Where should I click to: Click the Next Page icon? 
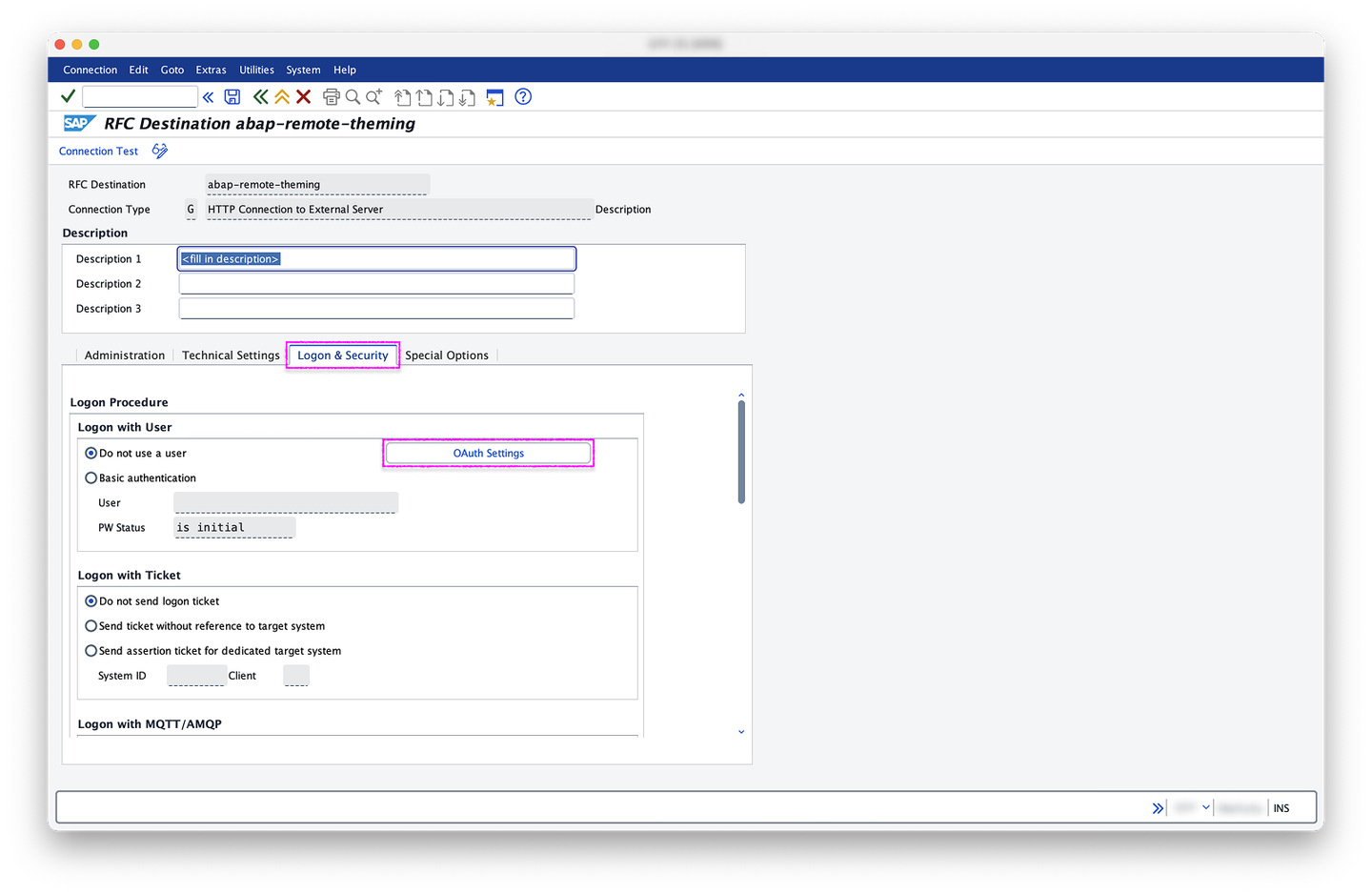tap(445, 97)
